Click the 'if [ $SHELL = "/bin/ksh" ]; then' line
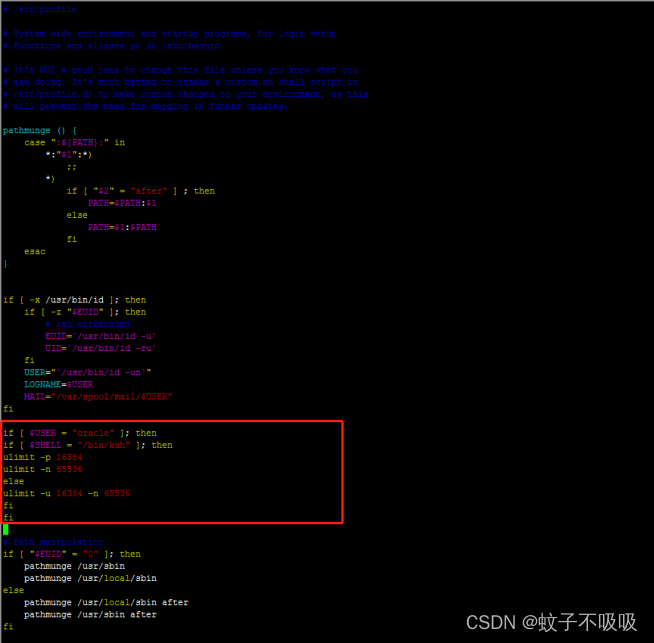Viewport: 654px width, 643px height. tap(88, 445)
